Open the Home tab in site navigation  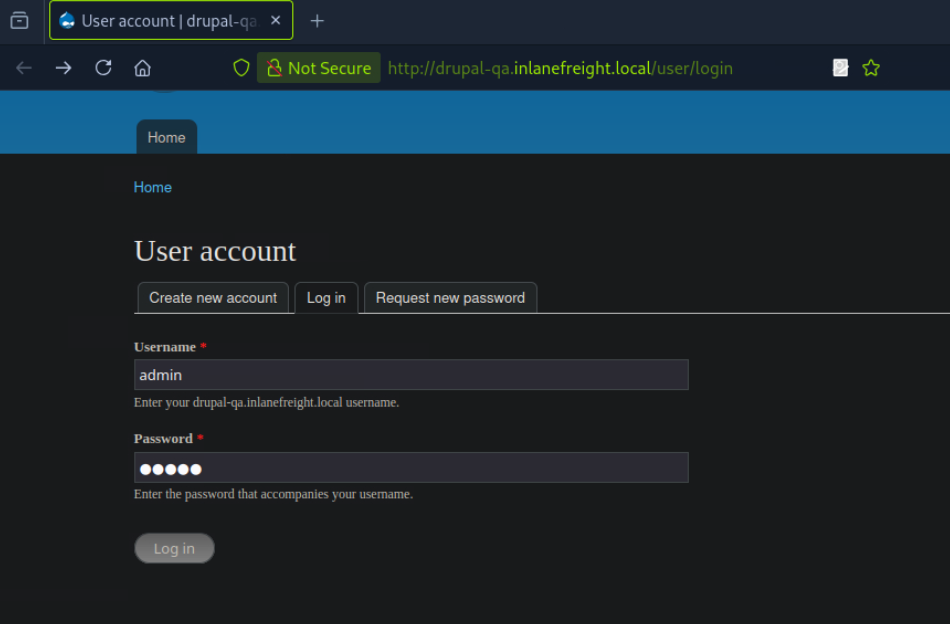(x=166, y=137)
